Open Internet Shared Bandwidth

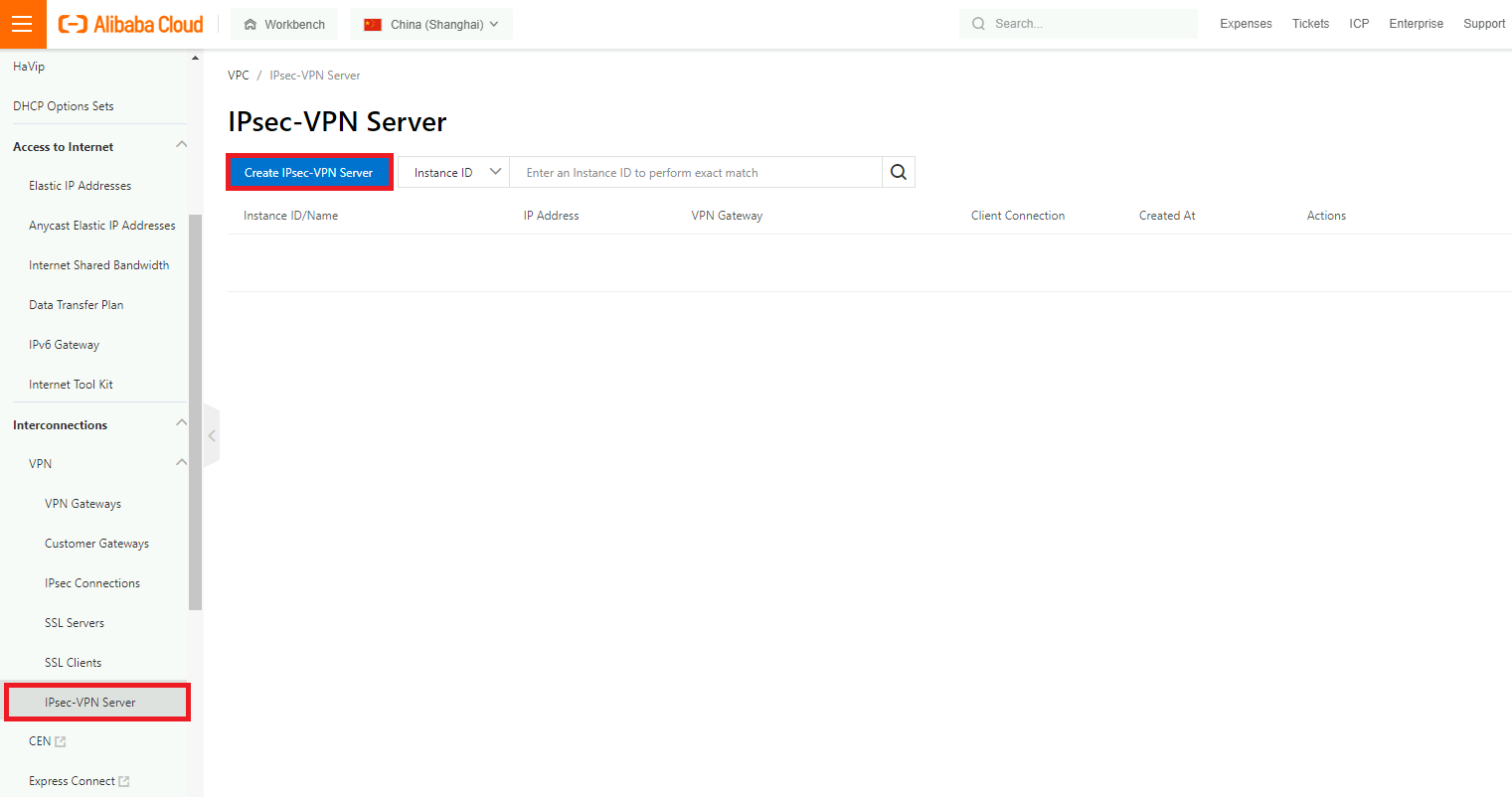[x=99, y=265]
